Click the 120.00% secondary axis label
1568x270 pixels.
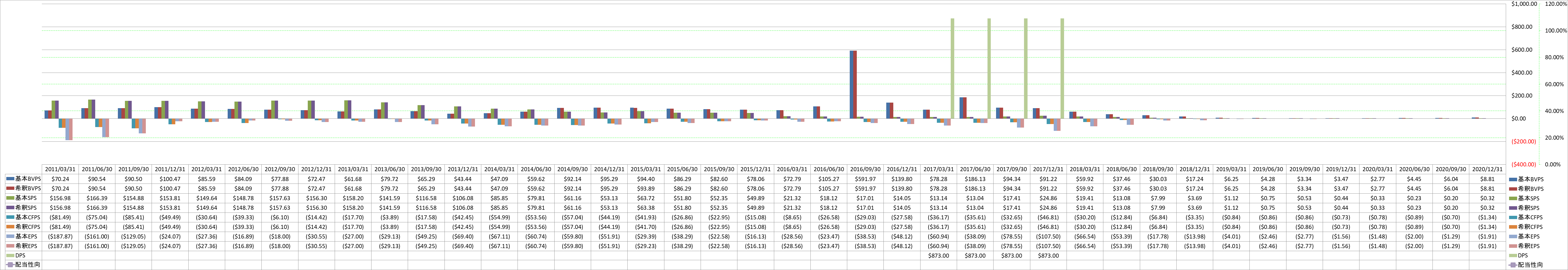[1556, 4]
